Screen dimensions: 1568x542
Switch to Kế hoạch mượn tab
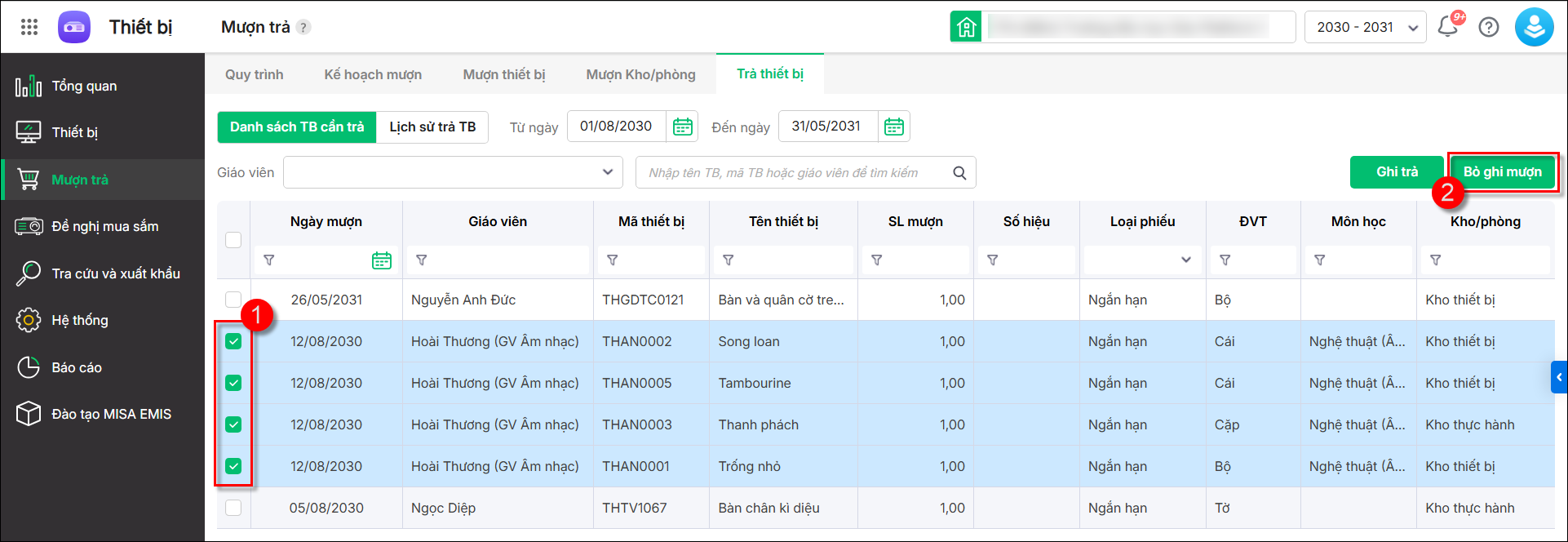pos(373,74)
